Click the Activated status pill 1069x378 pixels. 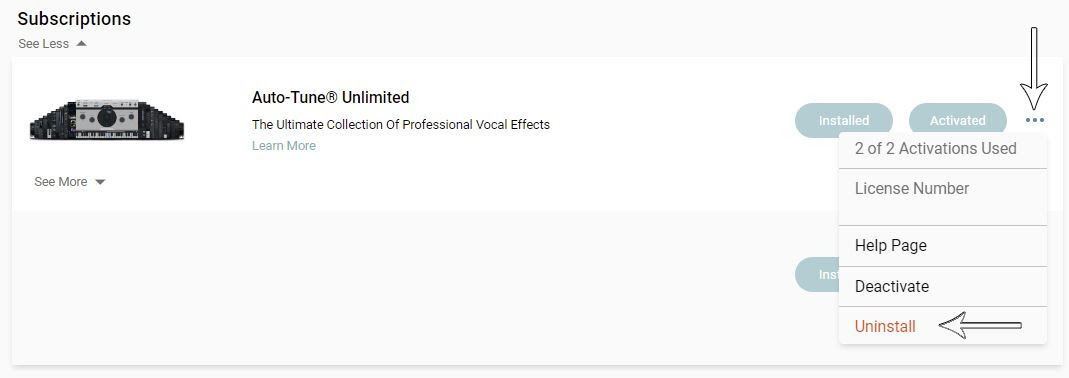[957, 120]
